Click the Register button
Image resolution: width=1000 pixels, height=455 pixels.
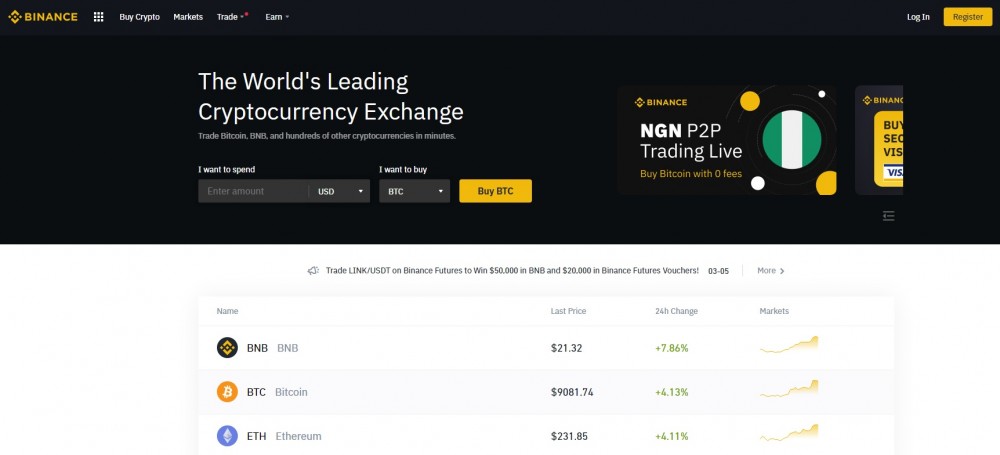coord(967,17)
